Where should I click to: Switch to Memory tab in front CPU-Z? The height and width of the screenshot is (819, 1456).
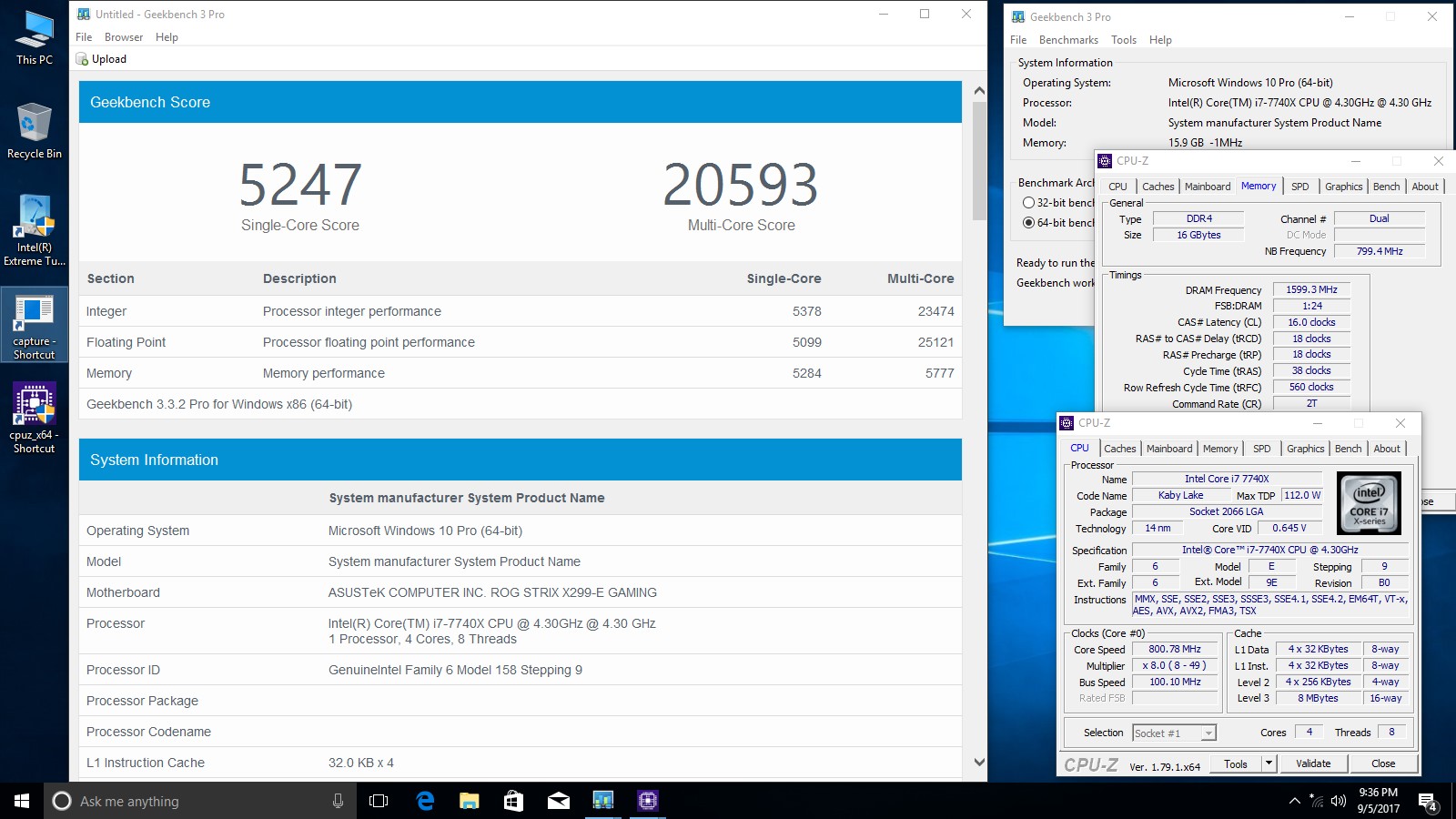[1220, 449]
